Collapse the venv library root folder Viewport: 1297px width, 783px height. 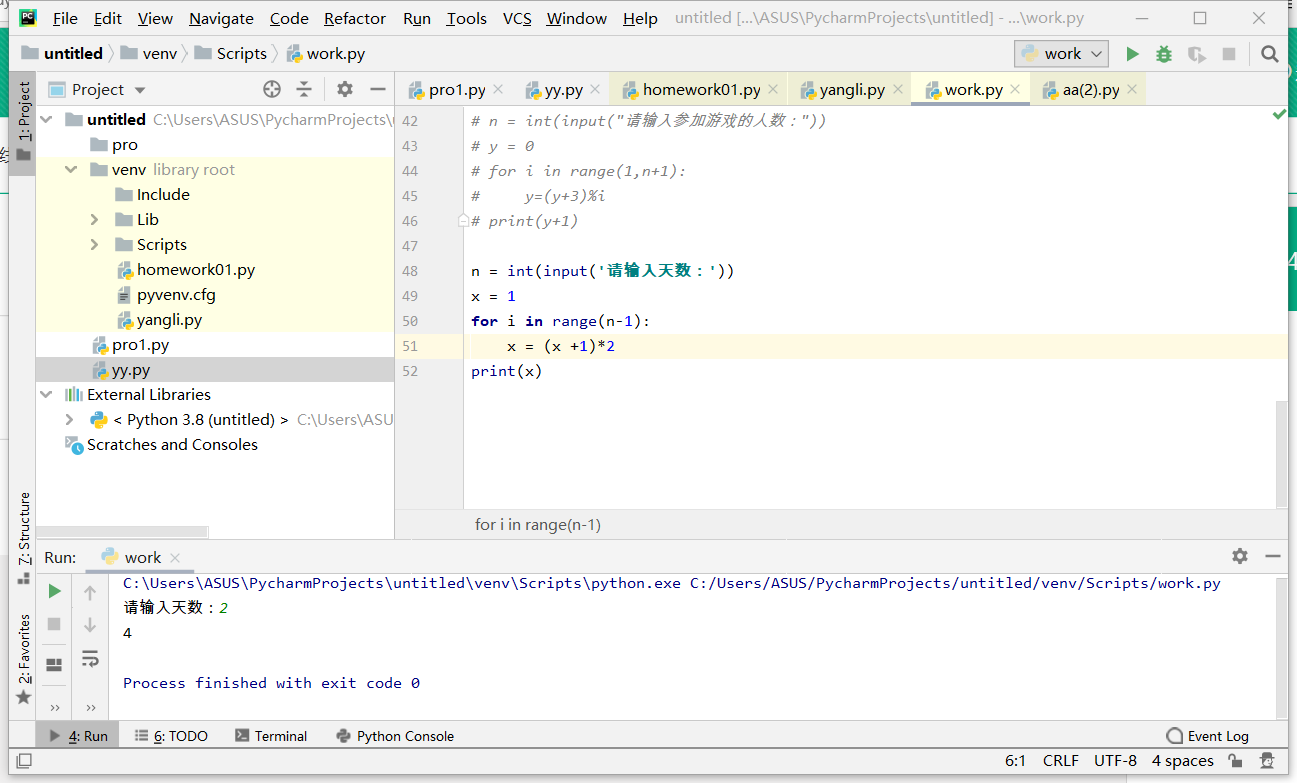[x=71, y=170]
